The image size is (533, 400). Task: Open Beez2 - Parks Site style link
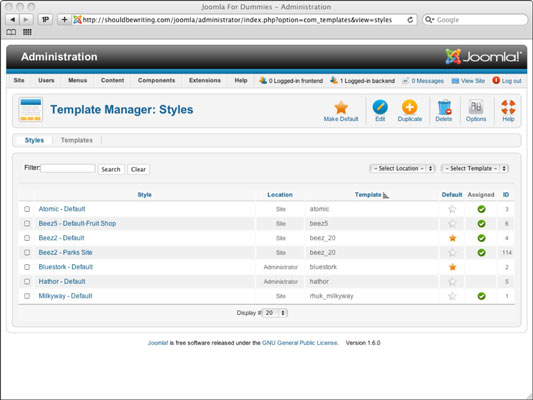point(65,253)
